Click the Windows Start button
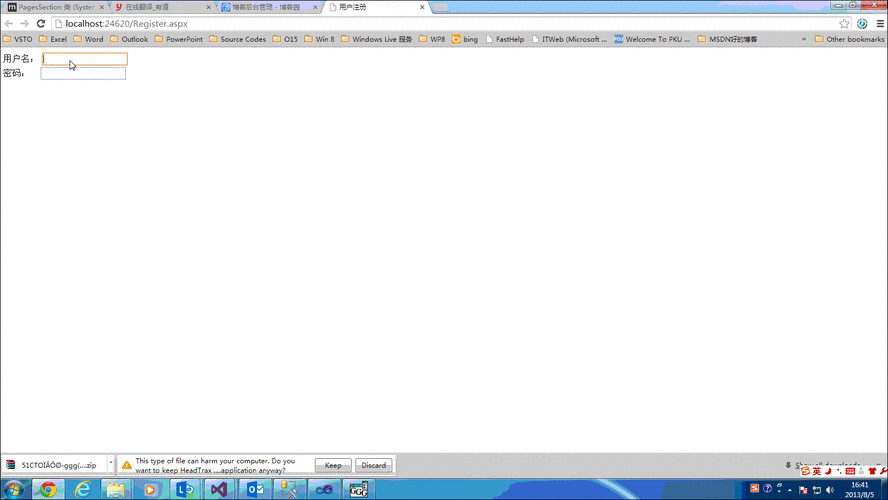888x500 pixels. [x=14, y=489]
